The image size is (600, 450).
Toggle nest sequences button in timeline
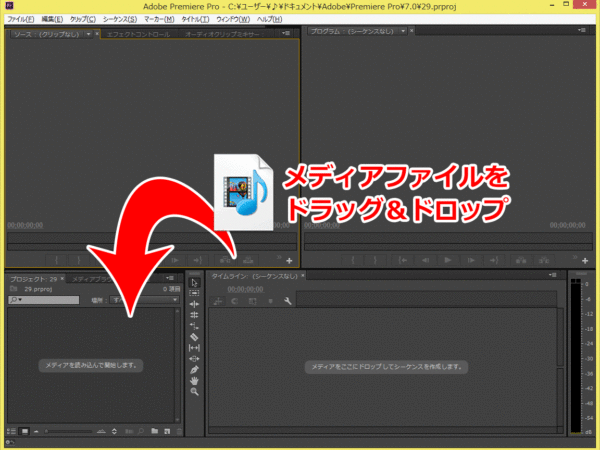(x=218, y=302)
